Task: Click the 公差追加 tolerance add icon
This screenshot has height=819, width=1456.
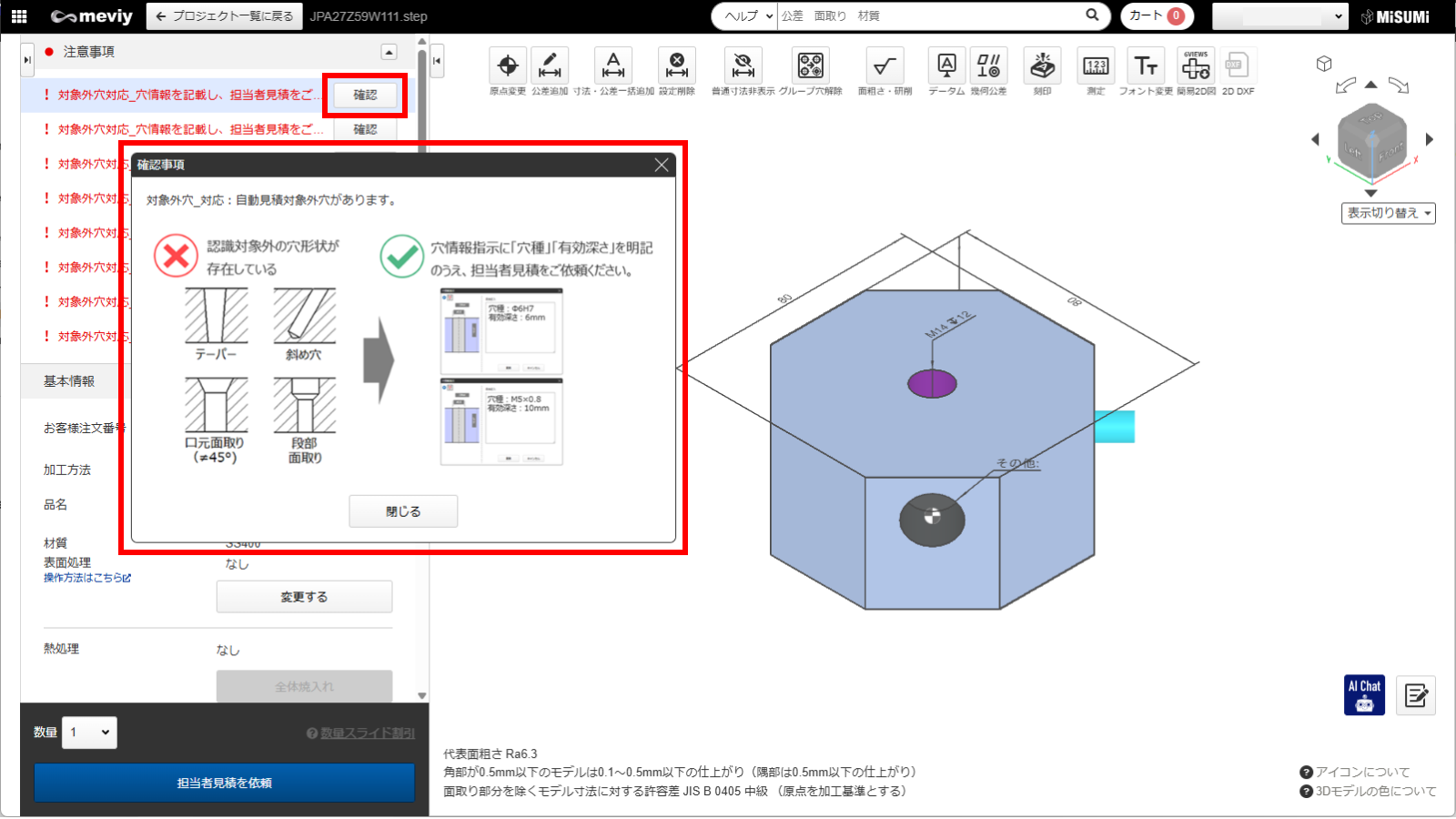Action: click(550, 66)
